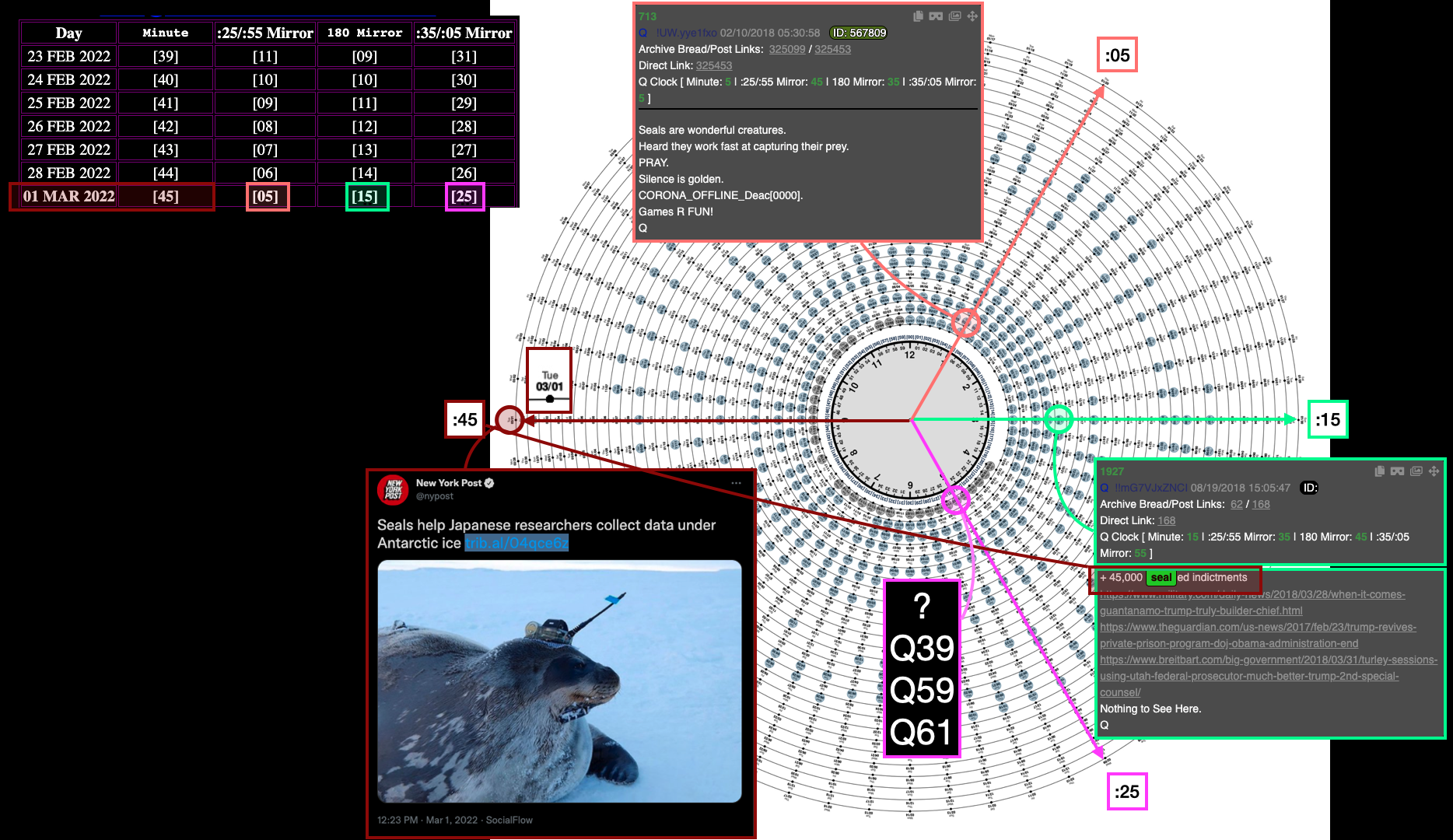The image size is (1453, 840).
Task: Click the 'Day' column header
Action: (68, 33)
